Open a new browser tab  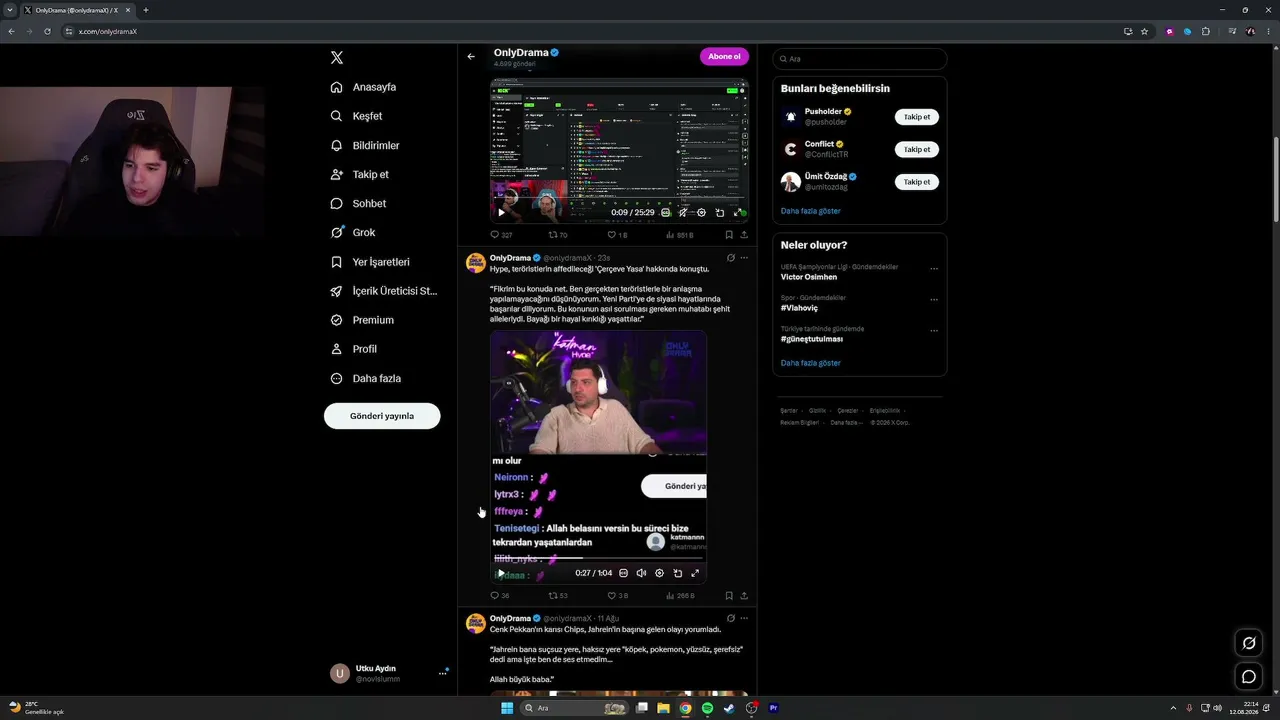pyautogui.click(x=146, y=10)
